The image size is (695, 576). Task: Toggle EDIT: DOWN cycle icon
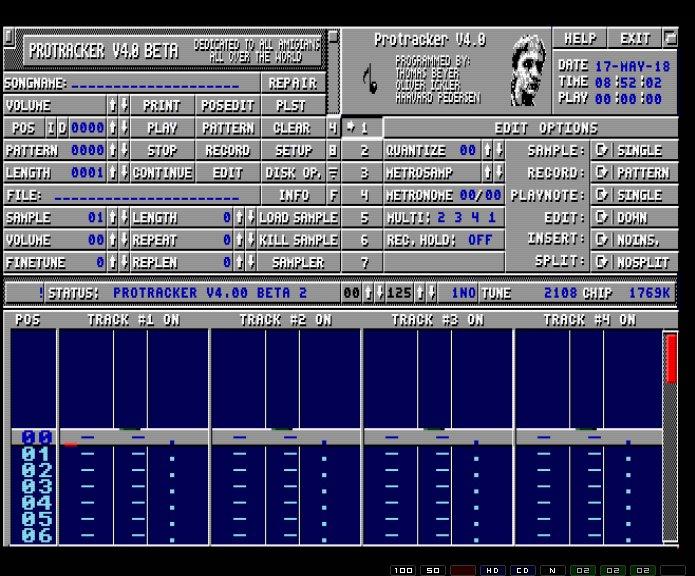[x=601, y=217]
